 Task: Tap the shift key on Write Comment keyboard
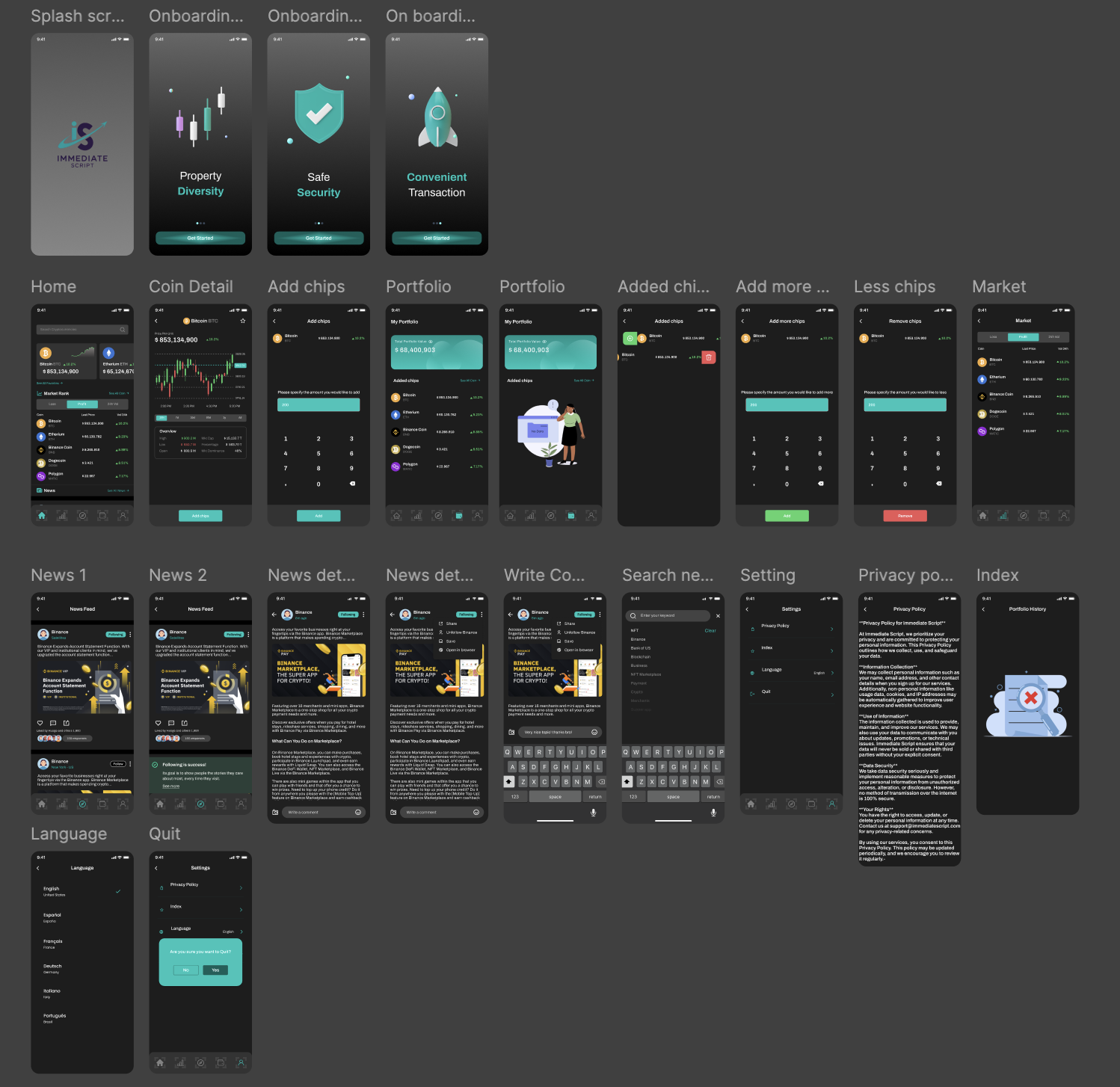tap(509, 781)
